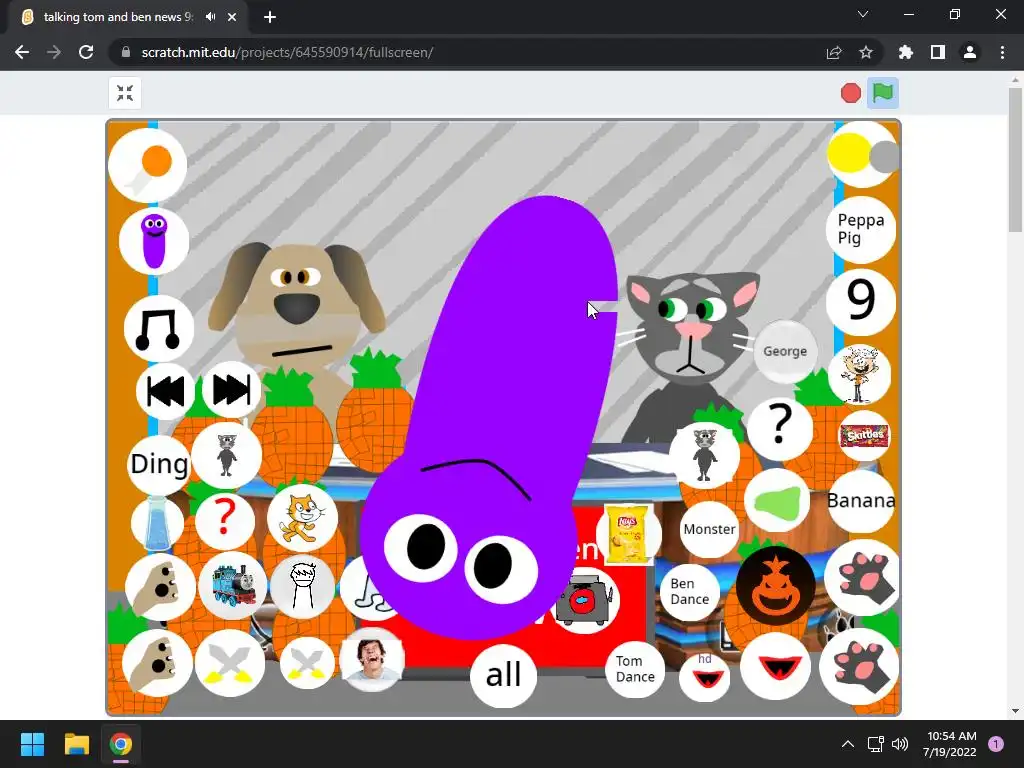Mute the tab via the speaker icon
Viewport: 1024px width, 768px height.
(x=210, y=17)
